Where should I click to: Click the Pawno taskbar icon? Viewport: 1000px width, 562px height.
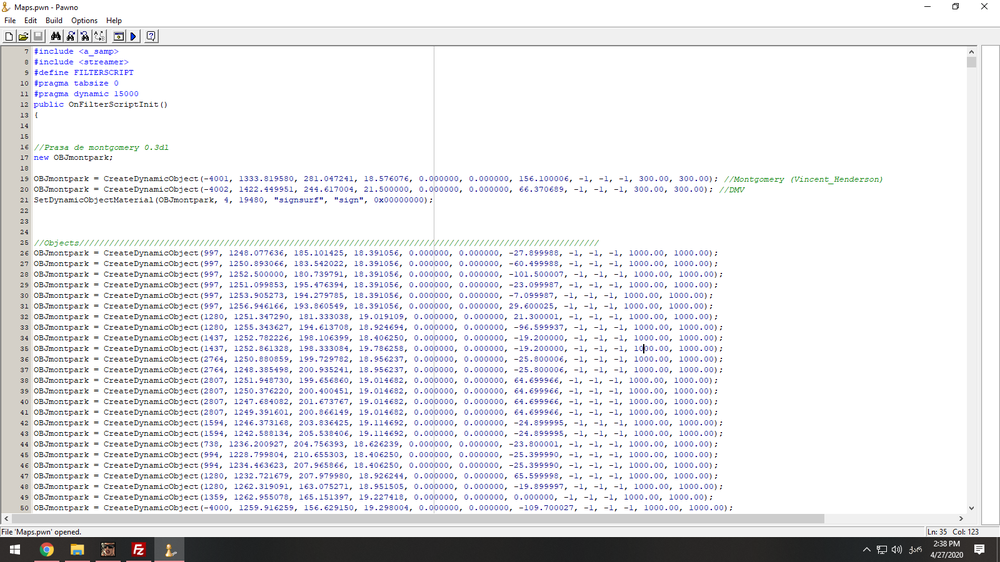pos(170,549)
